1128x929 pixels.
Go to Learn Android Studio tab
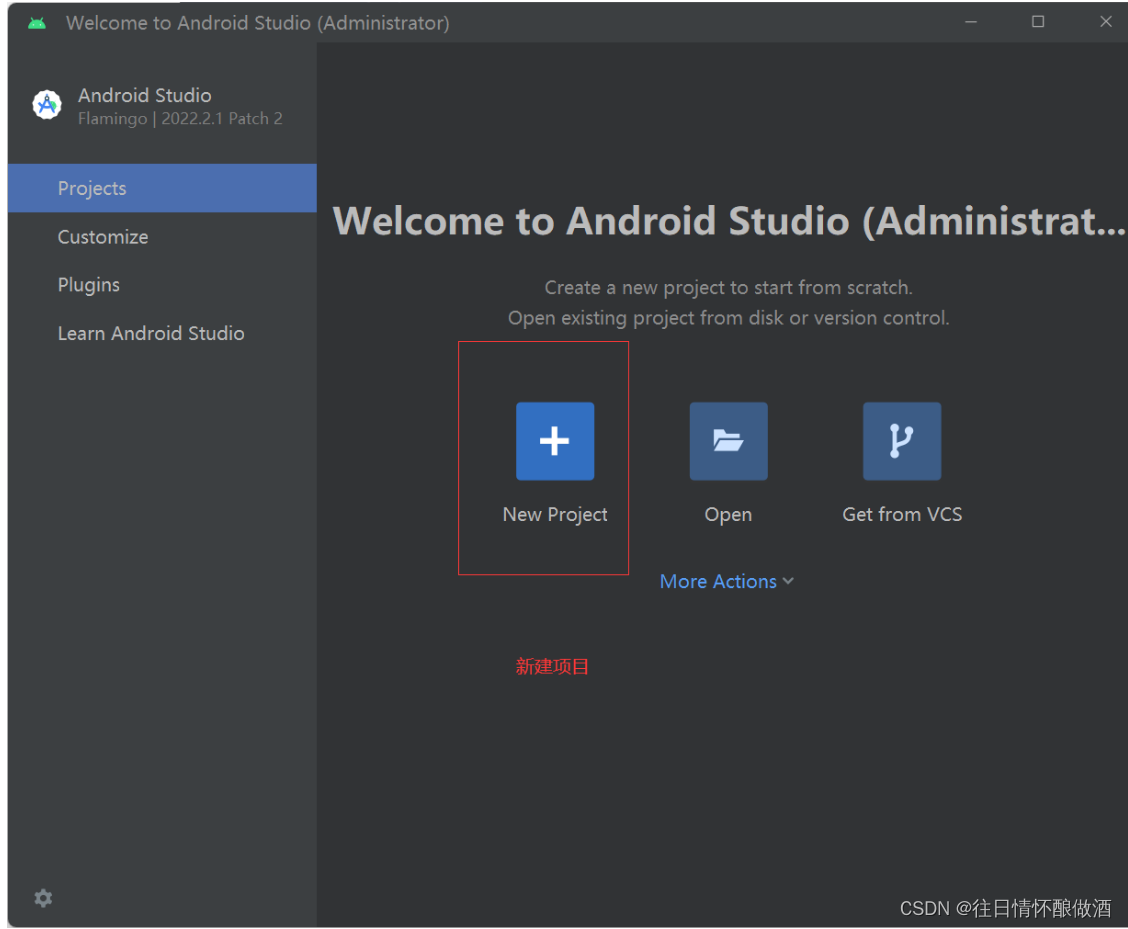tap(163, 333)
